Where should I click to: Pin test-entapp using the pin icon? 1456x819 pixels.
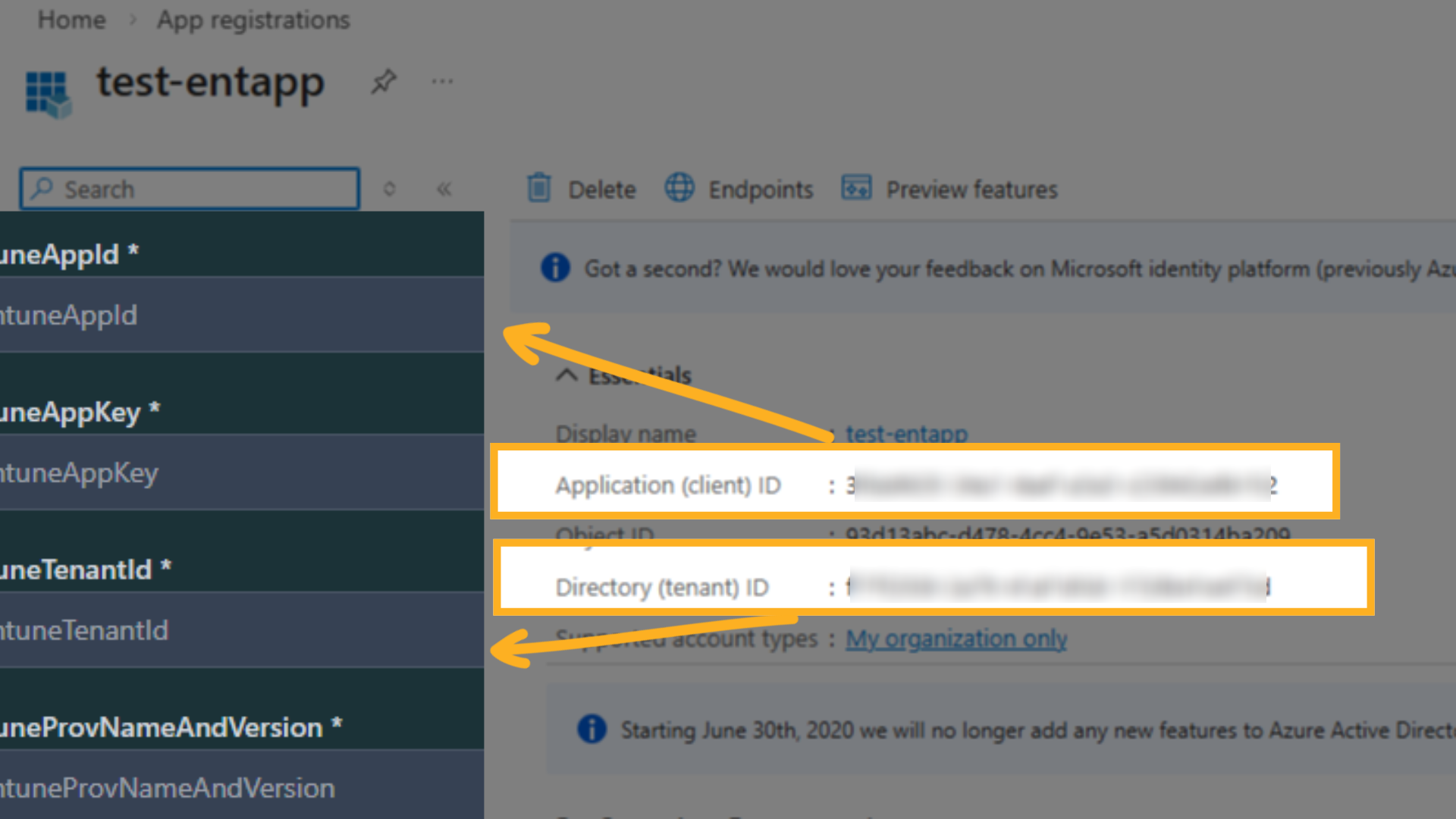(x=383, y=81)
